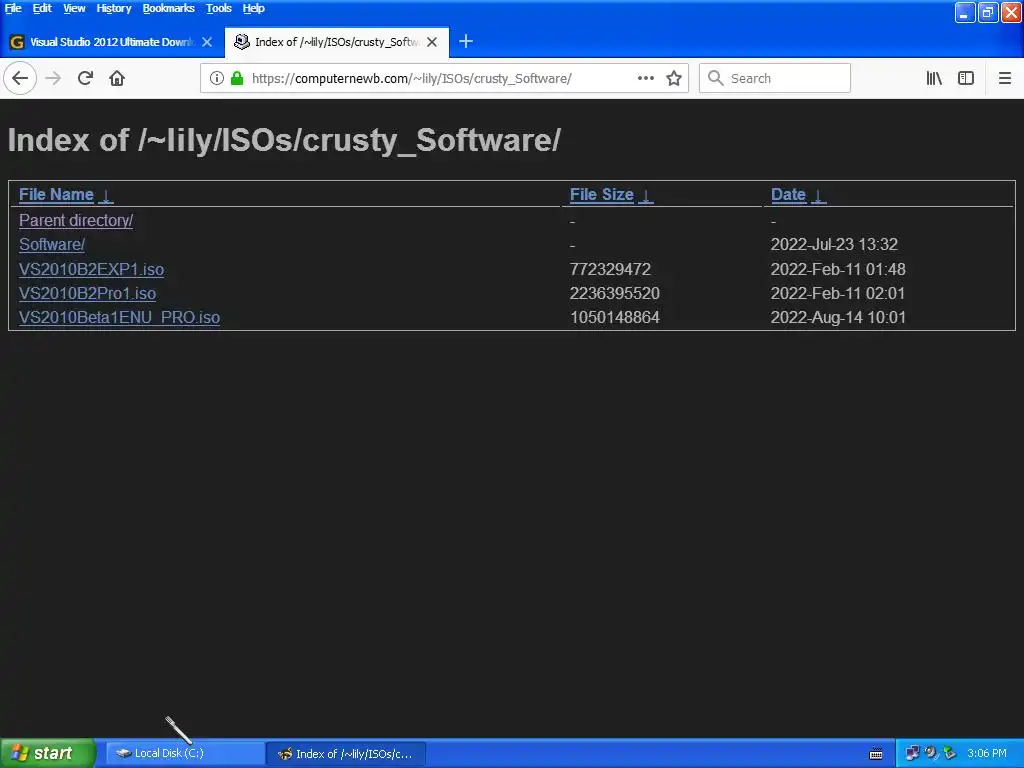Go back to the previous page

tap(20, 78)
